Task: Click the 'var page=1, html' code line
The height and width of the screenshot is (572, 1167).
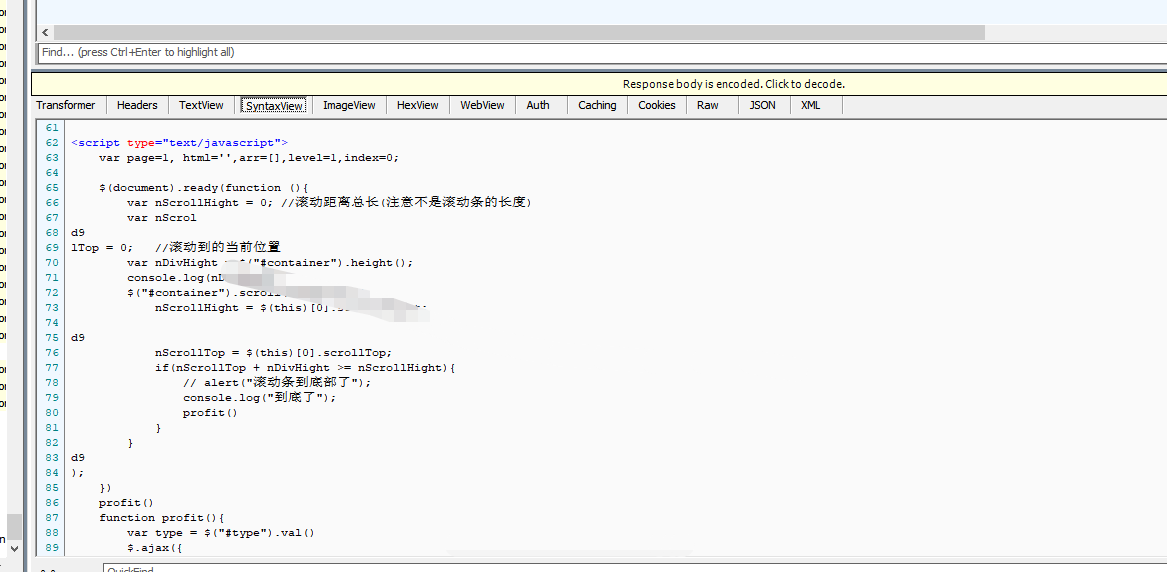Action: [x=249, y=157]
